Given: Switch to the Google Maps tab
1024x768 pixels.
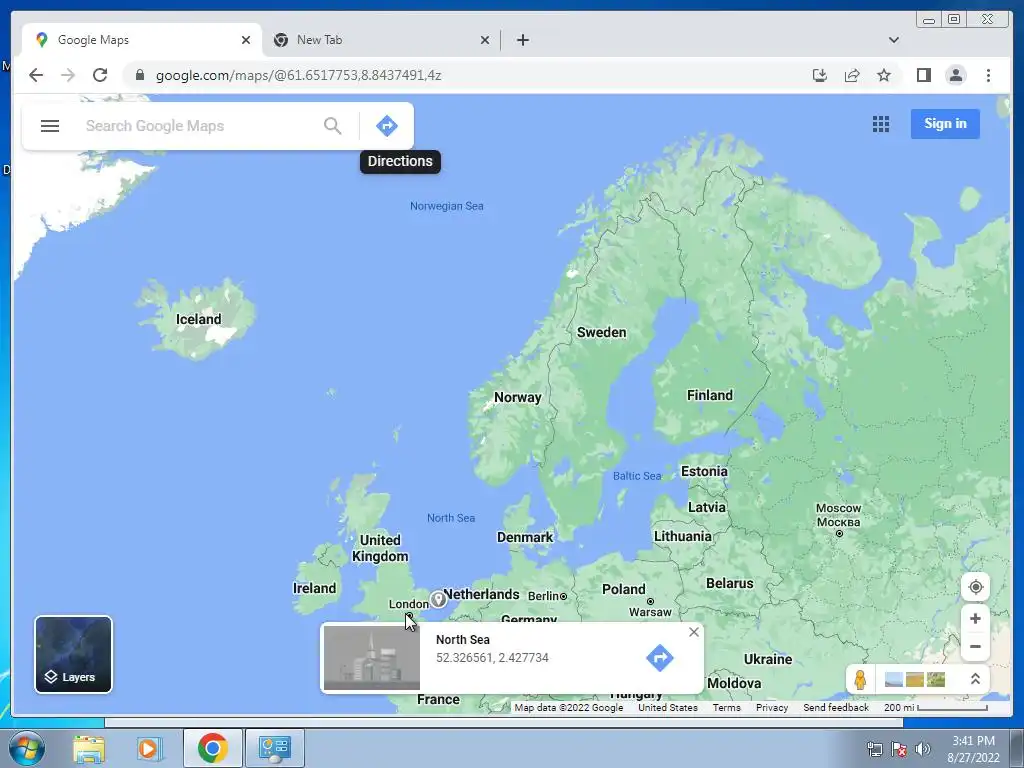Looking at the screenshot, I should coord(140,40).
